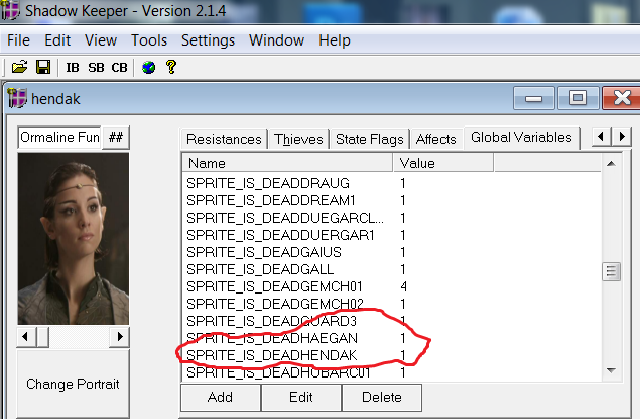
Task: Click the hendak window shield icon
Action: 17,98
